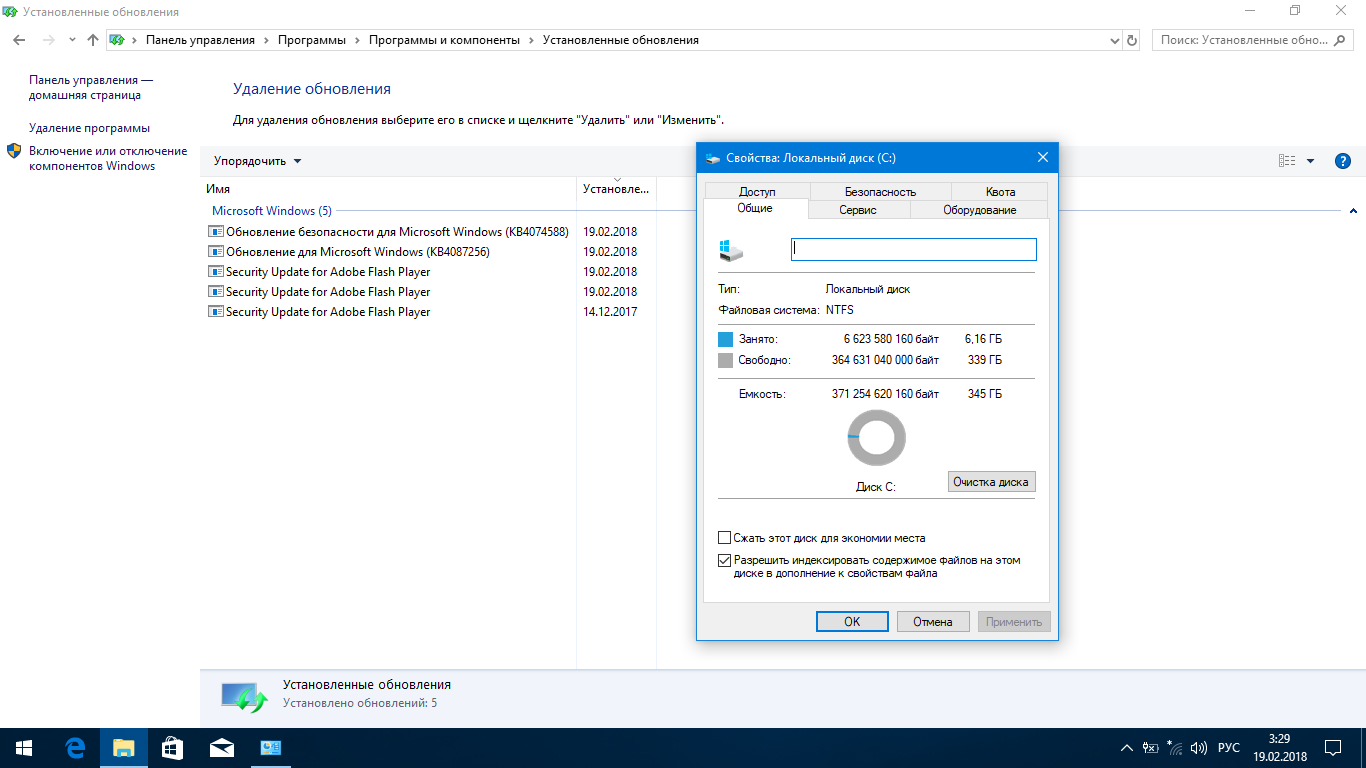Launch Microsoft Edge from the taskbar
This screenshot has height=768, width=1366.
click(x=74, y=748)
